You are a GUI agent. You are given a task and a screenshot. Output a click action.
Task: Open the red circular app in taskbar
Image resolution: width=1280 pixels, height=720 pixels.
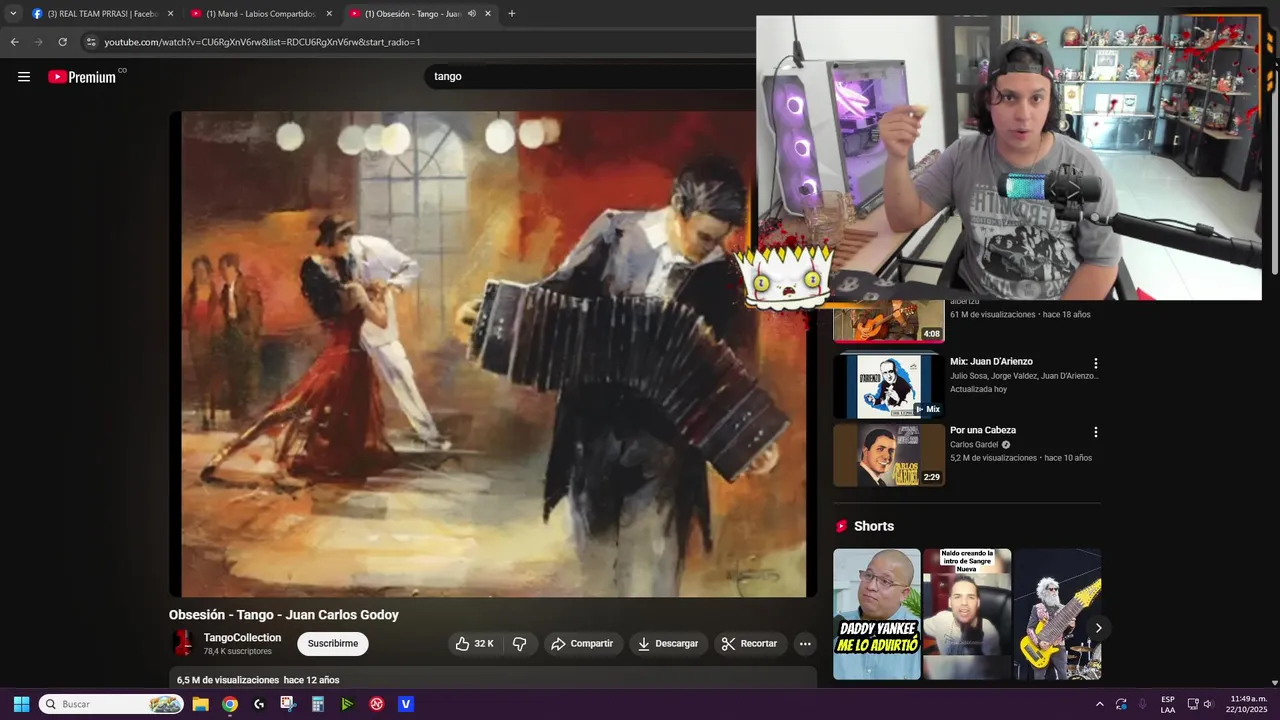click(377, 704)
